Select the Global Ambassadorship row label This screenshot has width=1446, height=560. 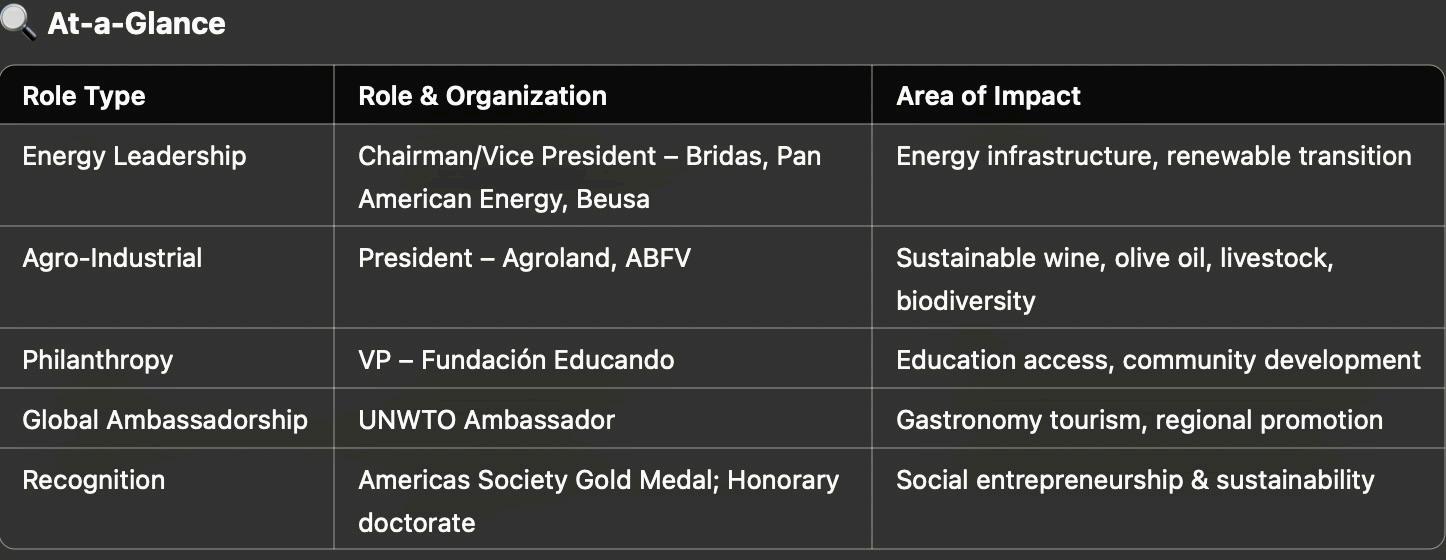(165, 420)
